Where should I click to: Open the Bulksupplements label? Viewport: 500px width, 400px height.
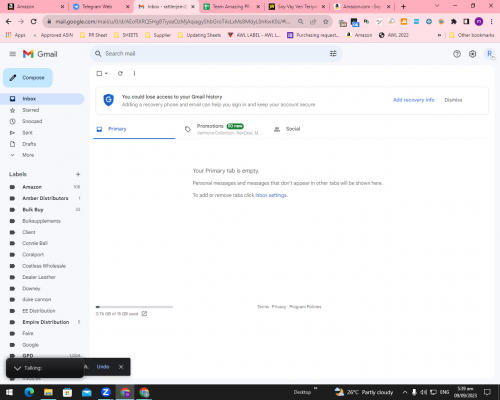pos(42,221)
